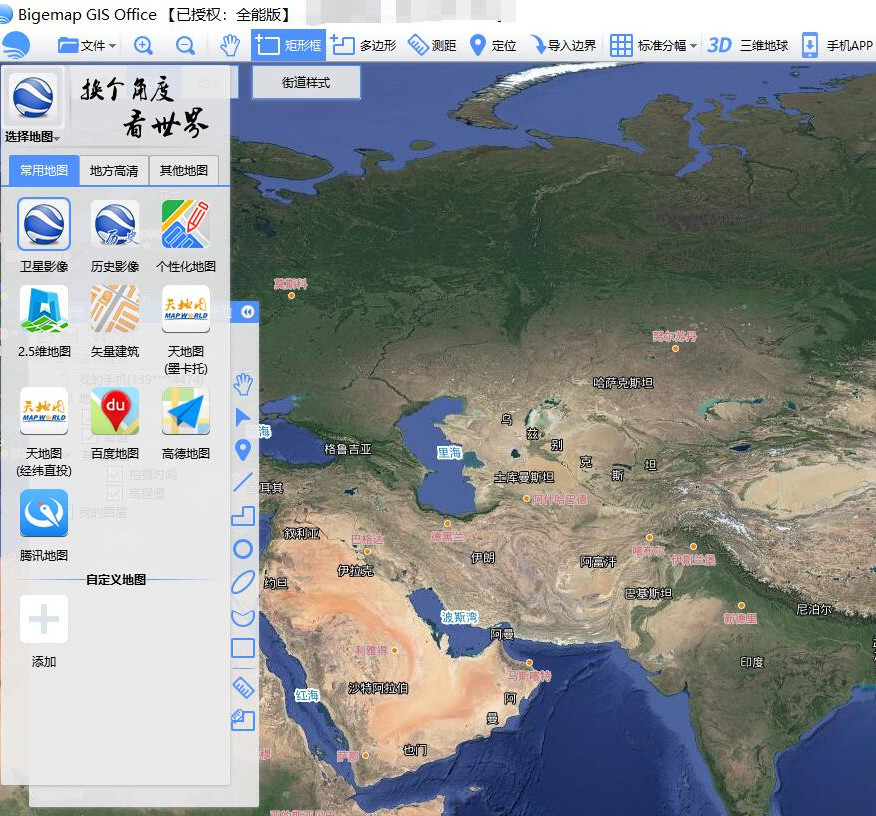Click the 街道样式 street style button
Screen dimensions: 876x816
[x=306, y=82]
